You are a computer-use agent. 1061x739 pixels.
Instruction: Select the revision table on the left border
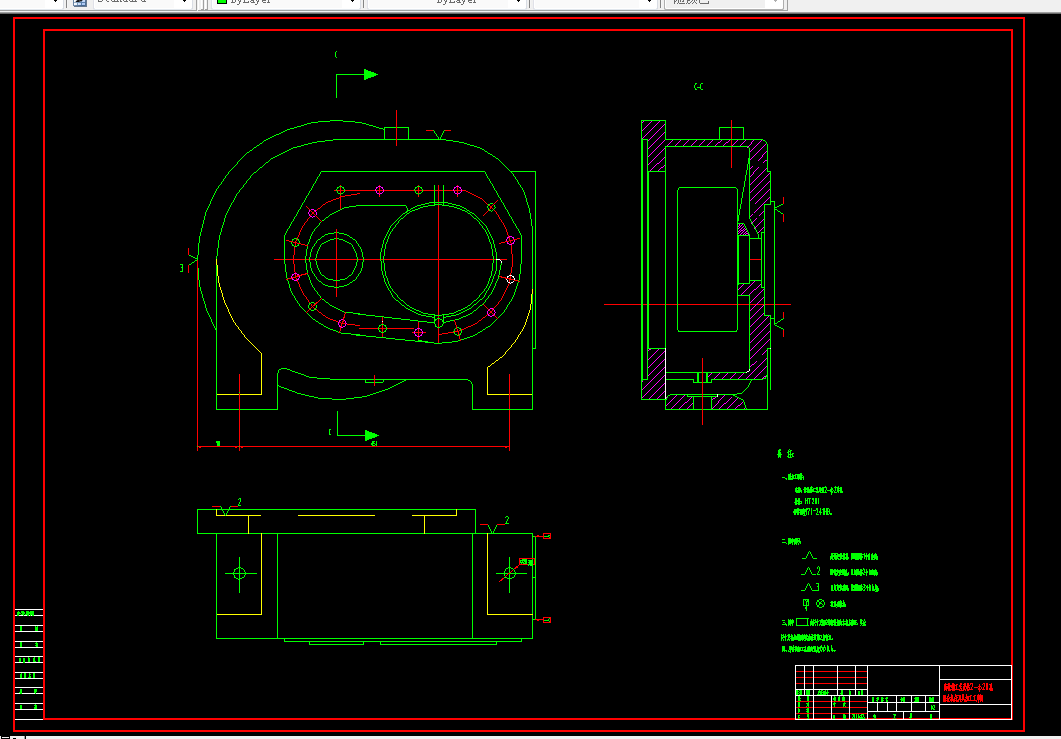(x=29, y=665)
